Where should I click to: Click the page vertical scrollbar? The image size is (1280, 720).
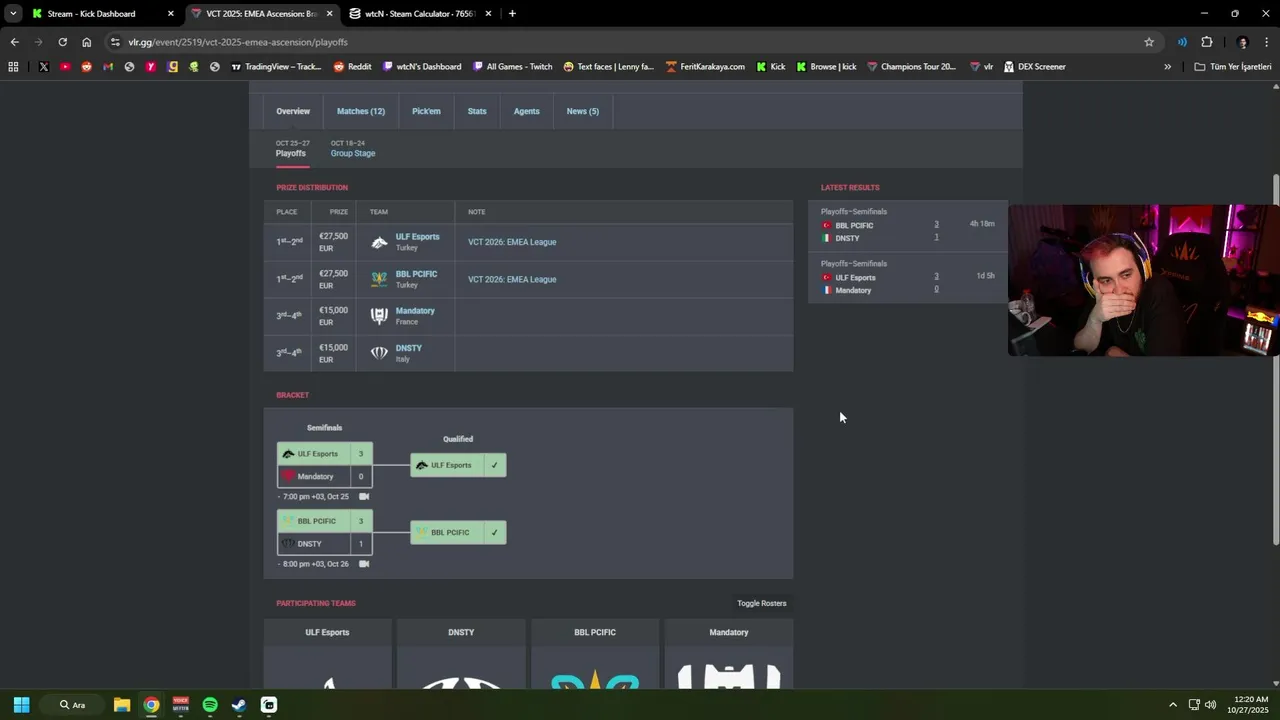[x=1275, y=360]
